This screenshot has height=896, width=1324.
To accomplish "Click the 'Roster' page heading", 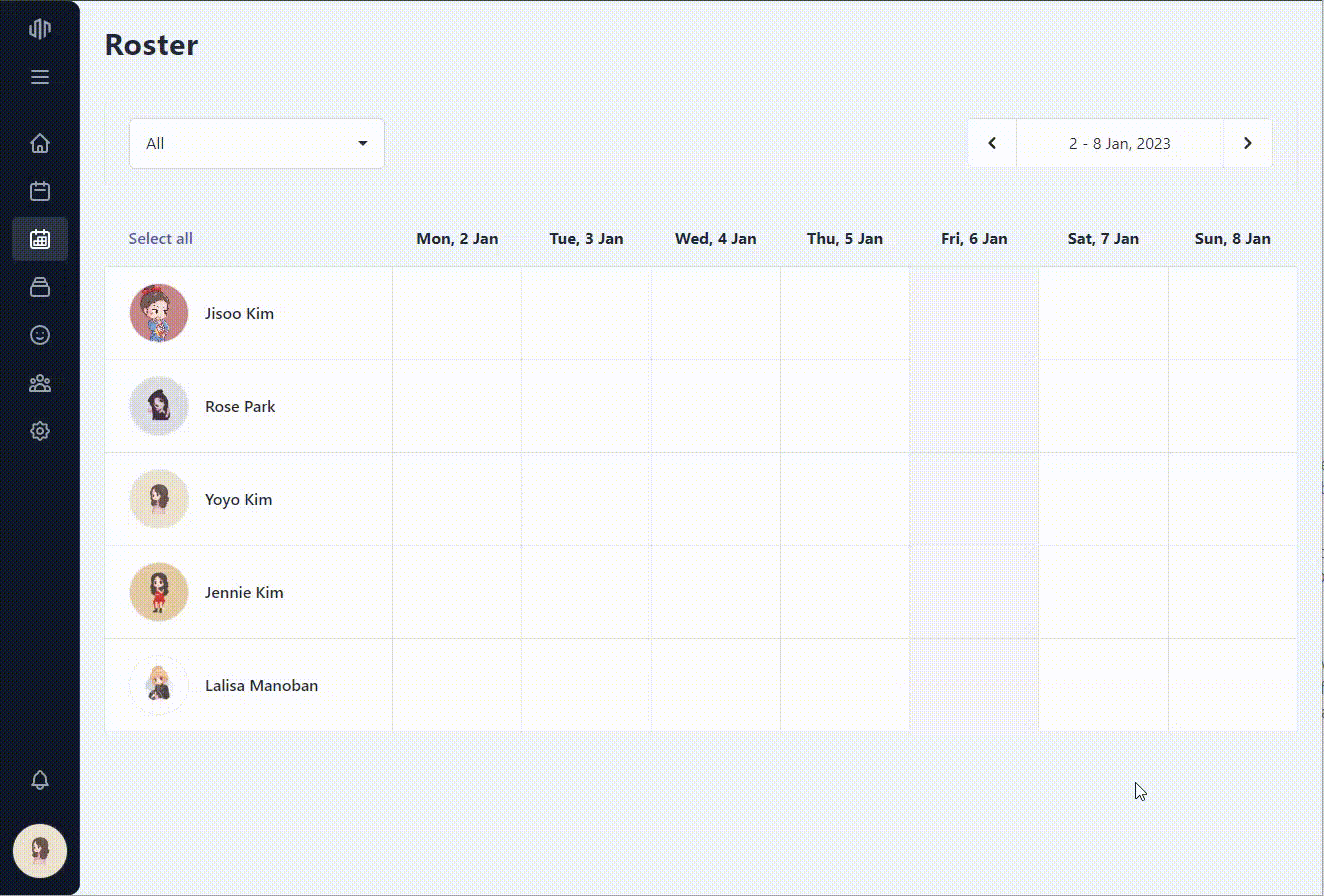I will pyautogui.click(x=151, y=45).
